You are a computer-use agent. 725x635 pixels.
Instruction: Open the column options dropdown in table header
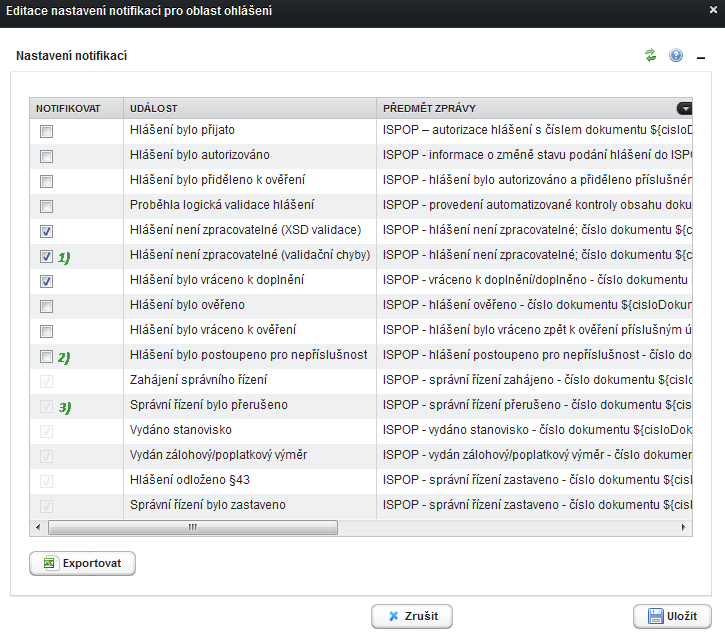tap(684, 108)
